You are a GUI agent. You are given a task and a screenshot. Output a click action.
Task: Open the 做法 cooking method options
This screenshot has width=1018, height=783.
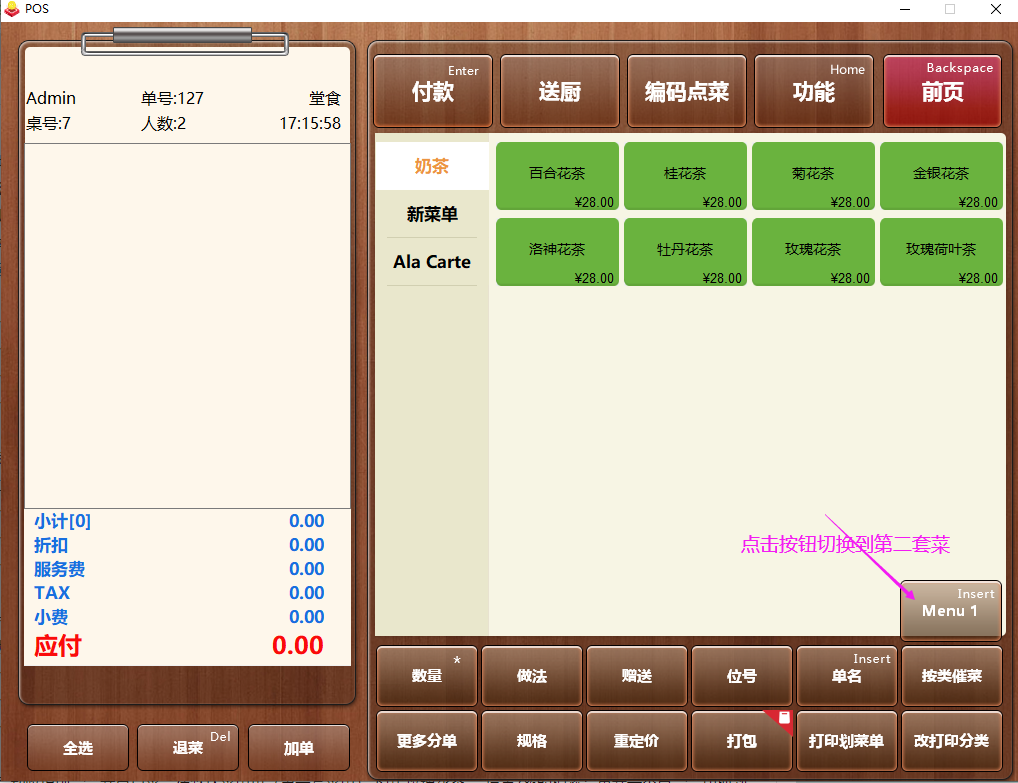pyautogui.click(x=532, y=676)
